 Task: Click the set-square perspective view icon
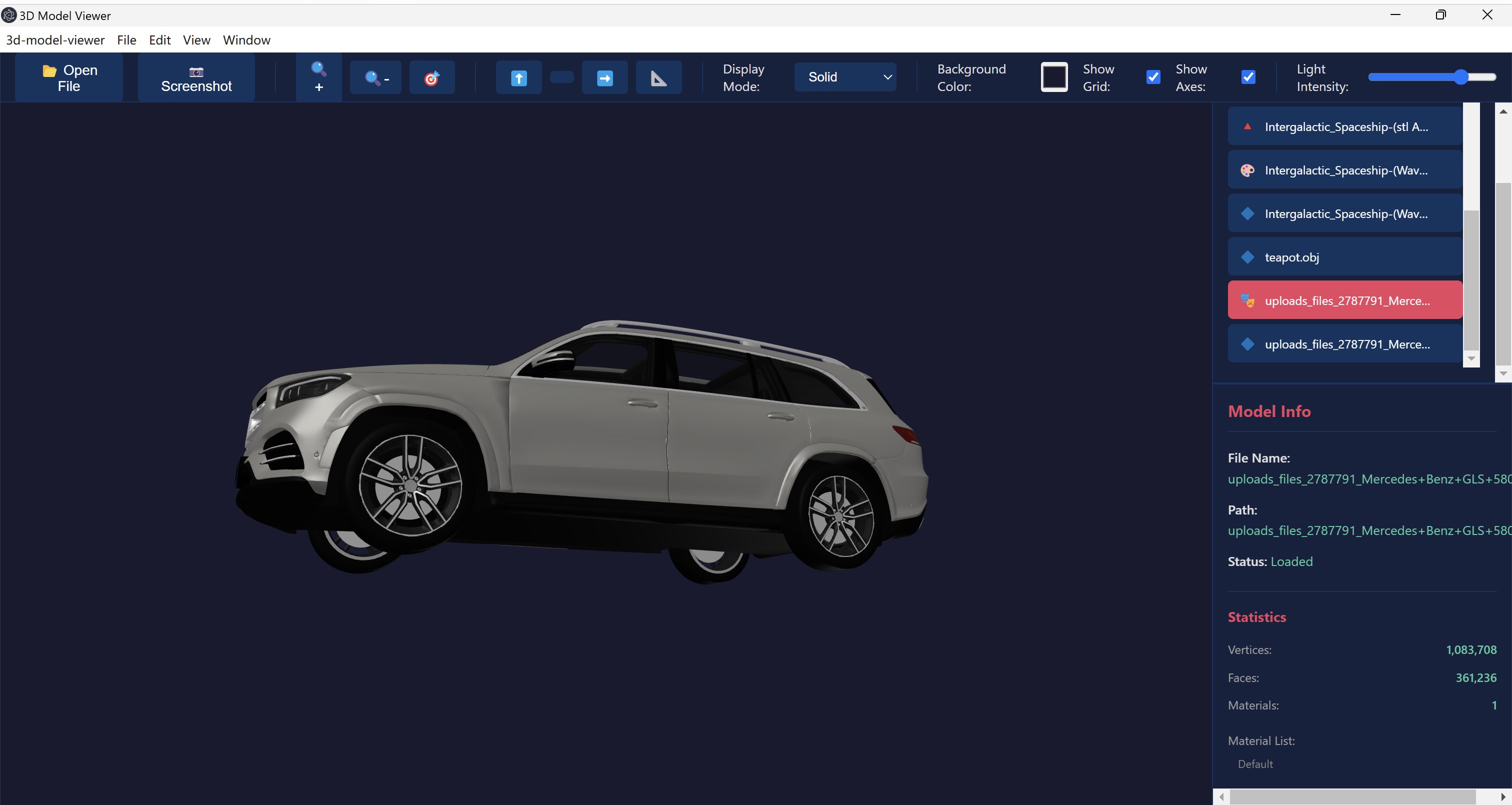(x=658, y=77)
